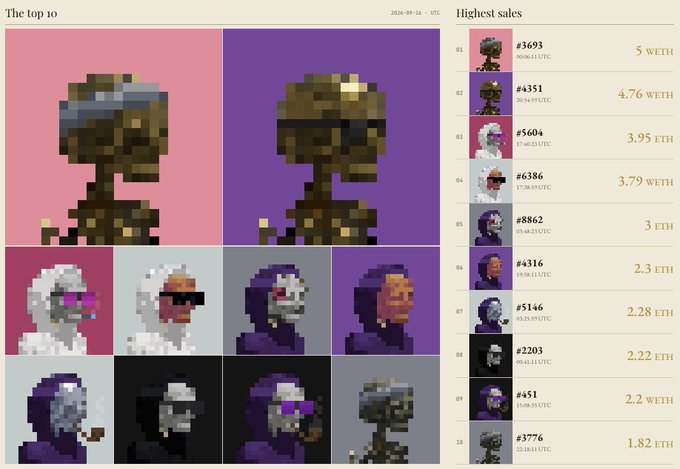This screenshot has width=680, height=469.
Task: Open the #451 token label
Action: click(x=526, y=395)
